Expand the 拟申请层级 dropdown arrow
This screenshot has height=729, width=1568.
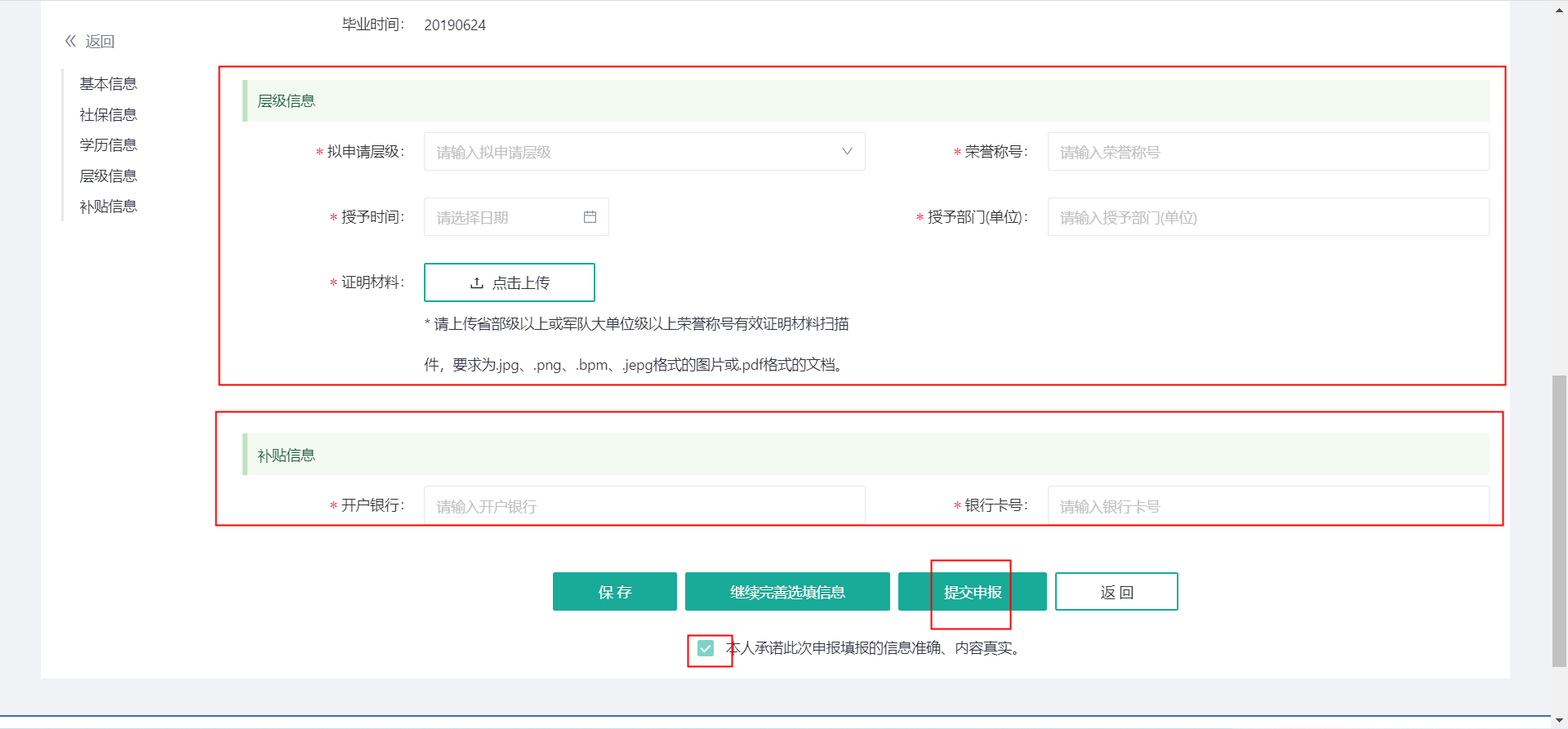[847, 152]
